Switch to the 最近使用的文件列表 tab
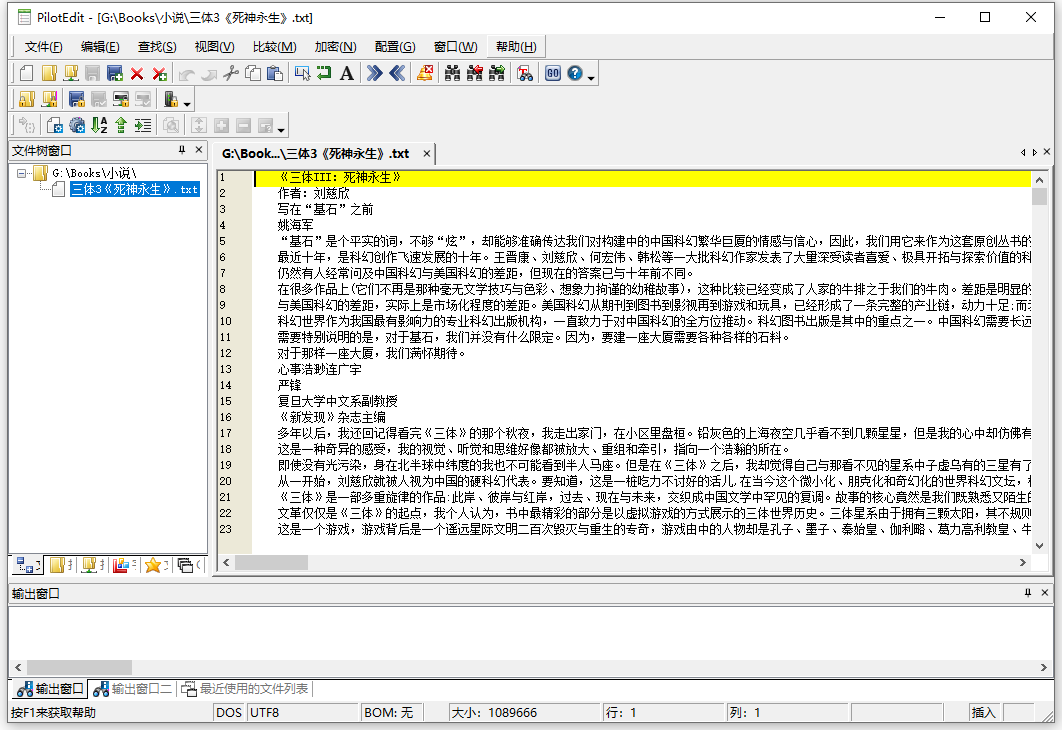This screenshot has width=1062, height=730. coord(245,689)
